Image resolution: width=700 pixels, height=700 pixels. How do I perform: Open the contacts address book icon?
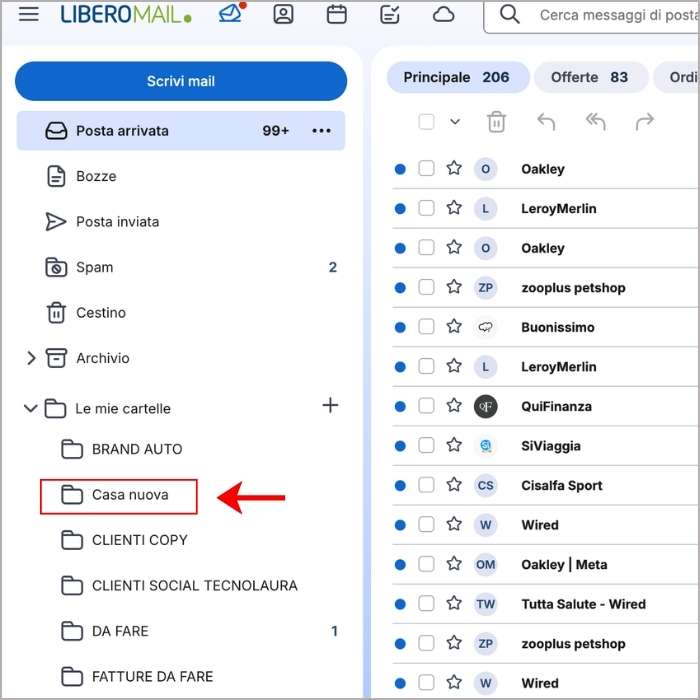[283, 14]
